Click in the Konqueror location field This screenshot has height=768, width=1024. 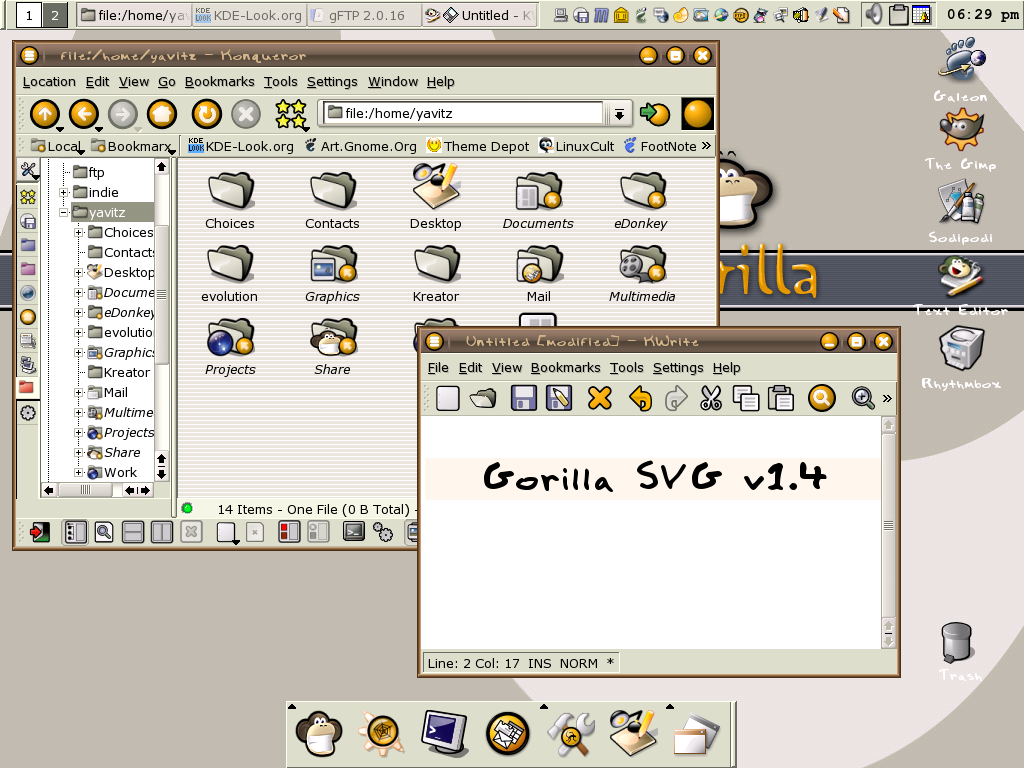coord(464,114)
